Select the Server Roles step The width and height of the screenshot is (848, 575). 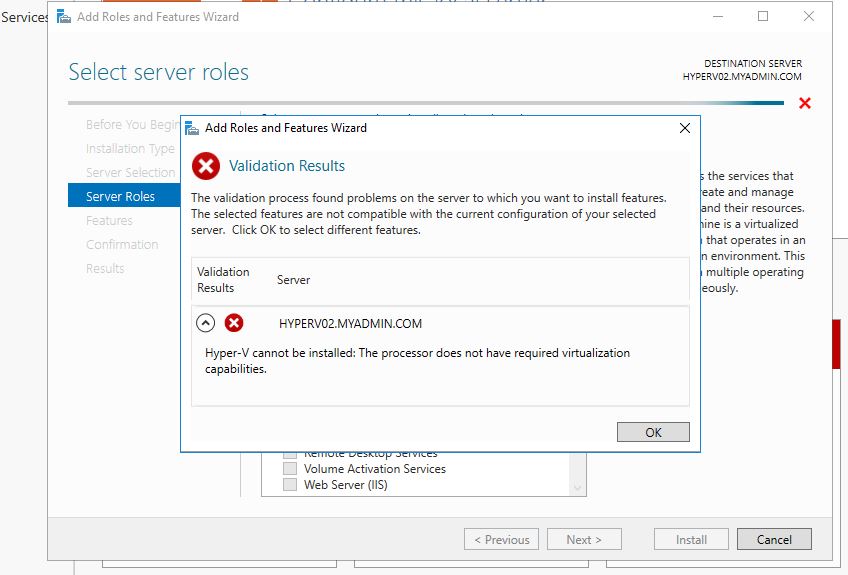(x=124, y=196)
